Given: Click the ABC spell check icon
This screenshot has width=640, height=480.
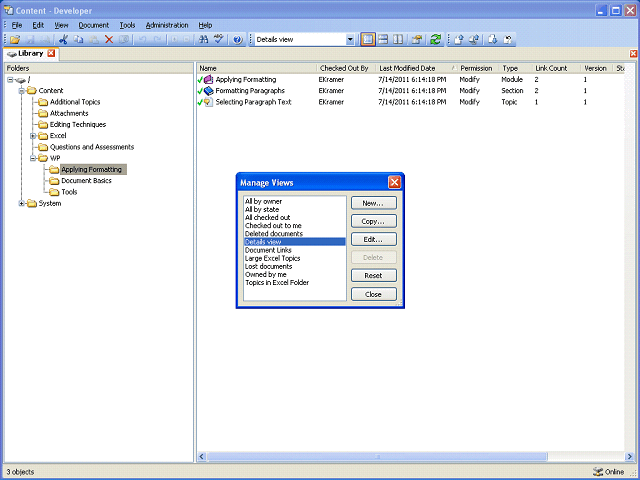Looking at the screenshot, I should coord(219,40).
